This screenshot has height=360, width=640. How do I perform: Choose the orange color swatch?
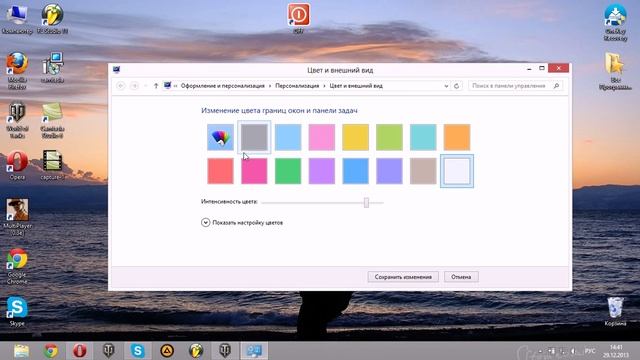(x=457, y=137)
